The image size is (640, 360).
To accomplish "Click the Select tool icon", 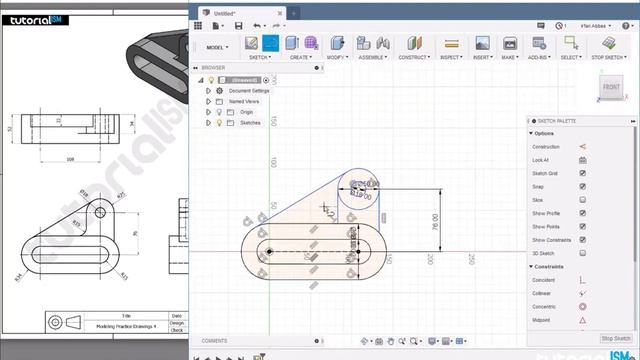I will point(571,43).
